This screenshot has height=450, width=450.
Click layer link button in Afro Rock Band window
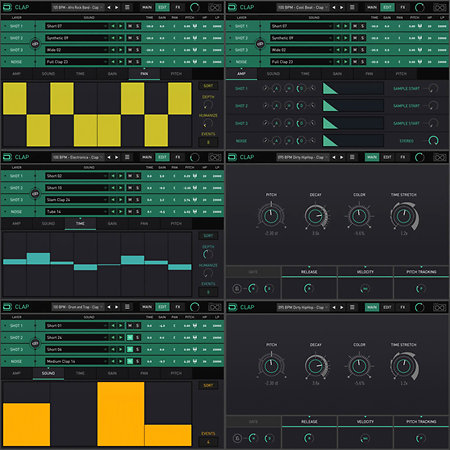click(x=35, y=44)
